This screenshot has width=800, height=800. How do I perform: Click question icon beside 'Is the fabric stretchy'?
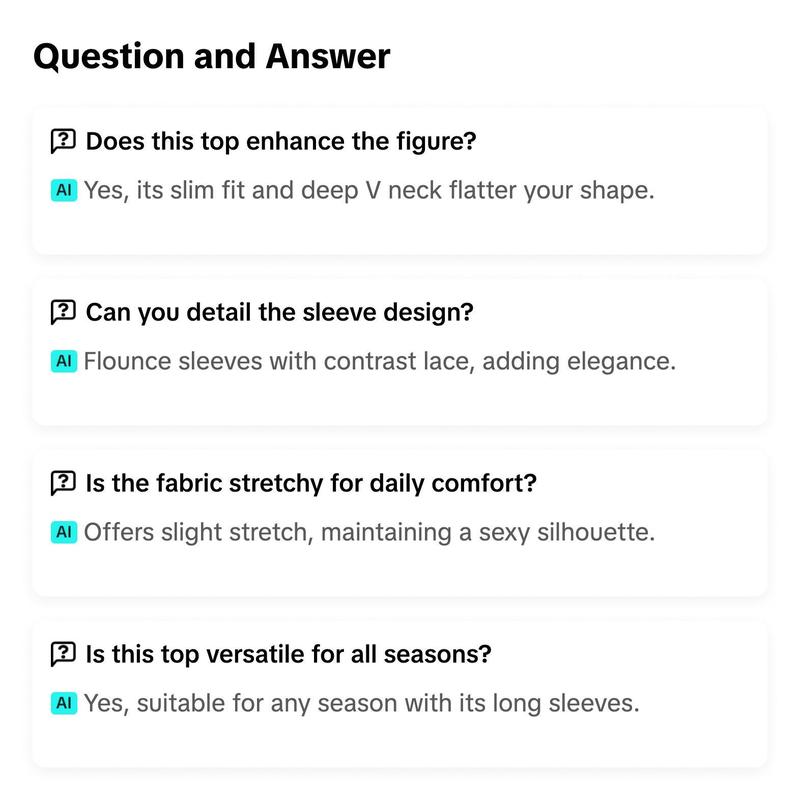(x=63, y=483)
